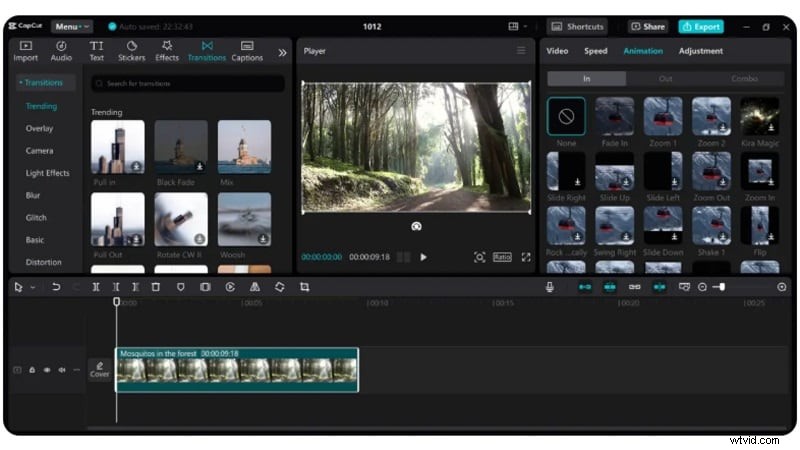The height and width of the screenshot is (450, 800).
Task: Click the rotate icon in timeline toolbar
Action: click(x=279, y=287)
